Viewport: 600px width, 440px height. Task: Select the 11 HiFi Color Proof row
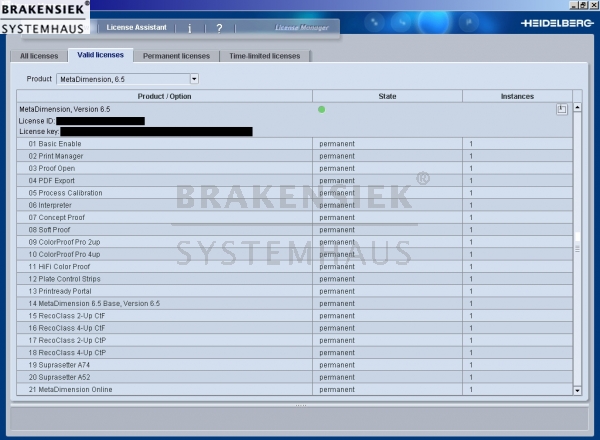(295, 267)
